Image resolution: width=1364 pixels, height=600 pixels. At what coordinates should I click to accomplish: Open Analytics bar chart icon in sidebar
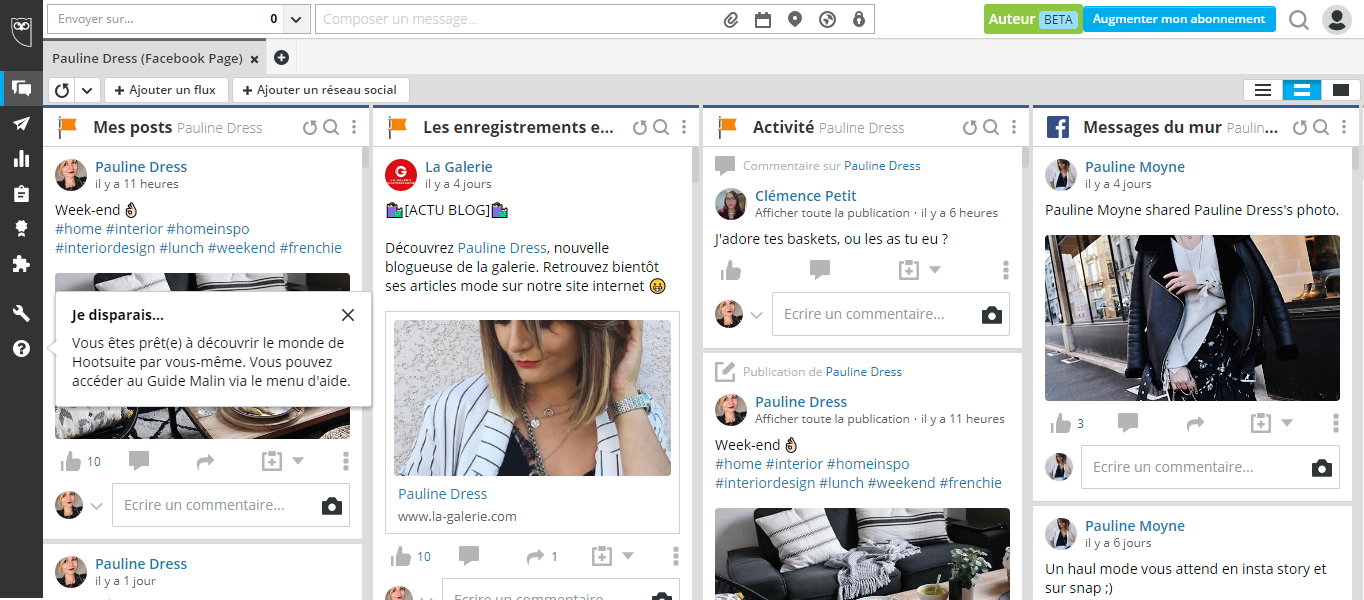click(x=21, y=158)
